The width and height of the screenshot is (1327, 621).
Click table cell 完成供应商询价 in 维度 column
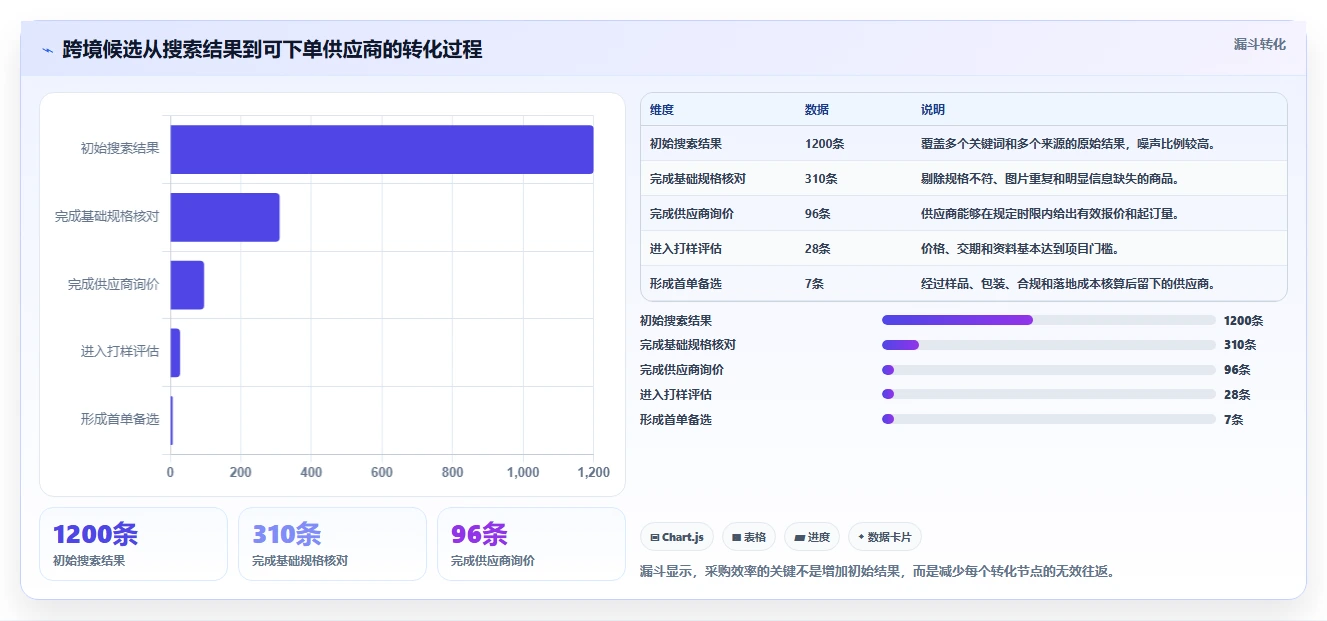coord(692,214)
